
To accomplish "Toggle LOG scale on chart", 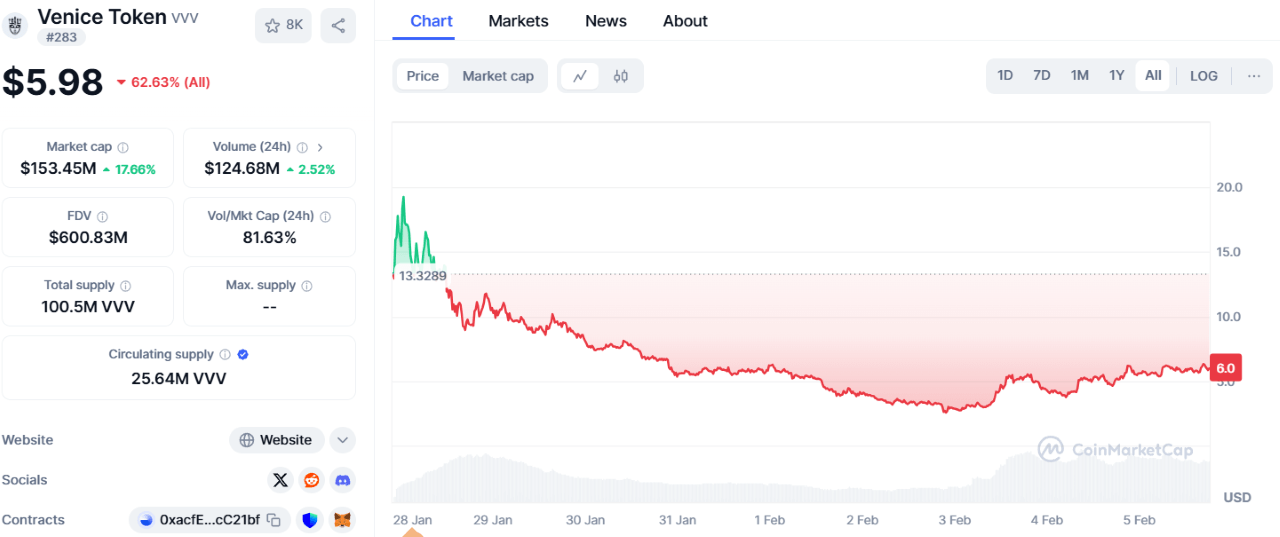I will tap(1204, 76).
